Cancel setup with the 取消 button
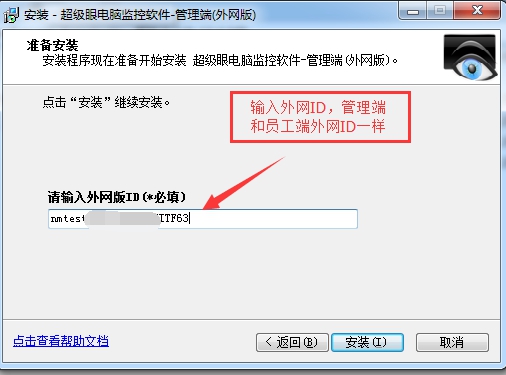Viewport: 506px width, 375px height. pos(452,342)
